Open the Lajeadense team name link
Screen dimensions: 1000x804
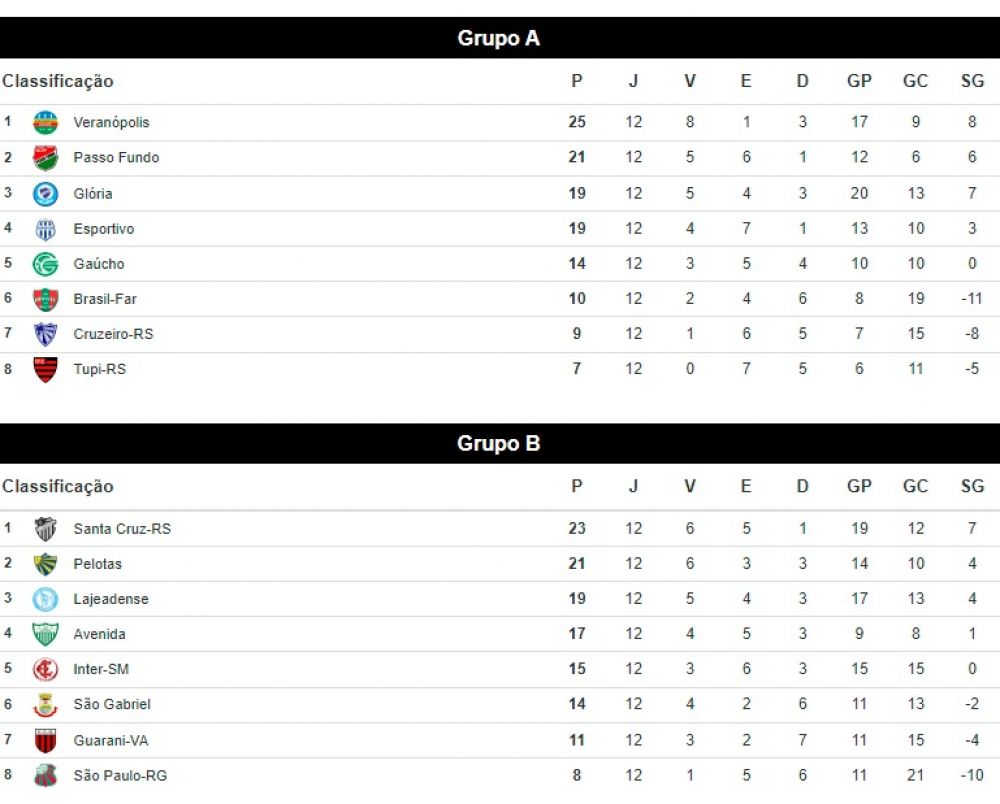[x=111, y=599]
